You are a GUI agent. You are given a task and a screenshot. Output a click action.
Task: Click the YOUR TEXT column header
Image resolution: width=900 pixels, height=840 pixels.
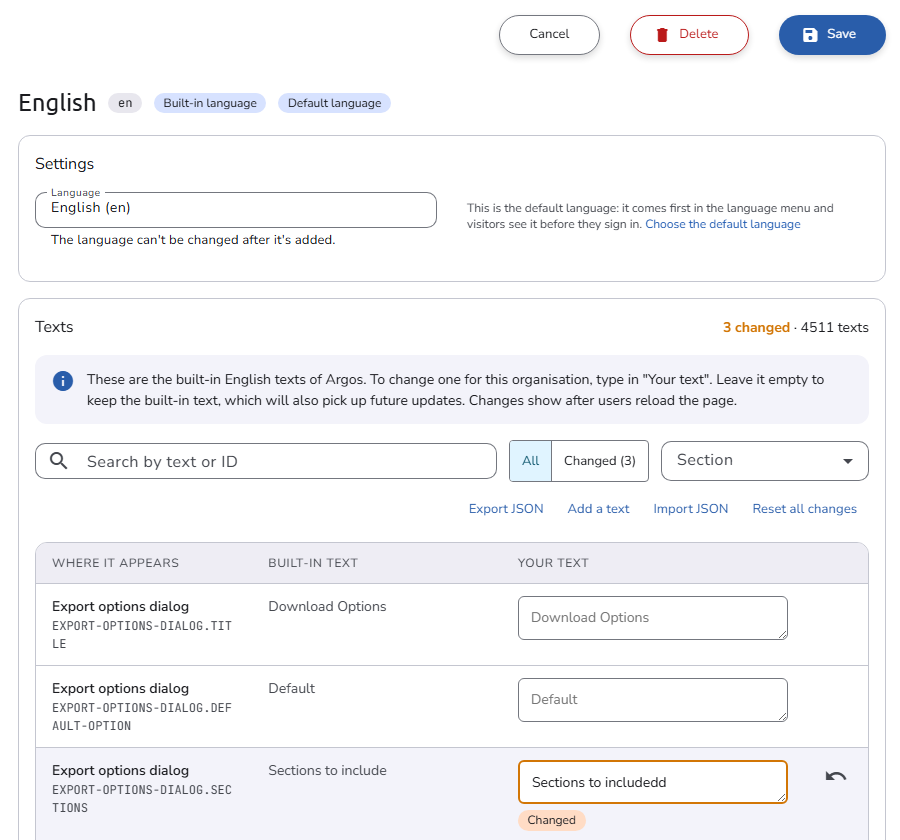(553, 563)
